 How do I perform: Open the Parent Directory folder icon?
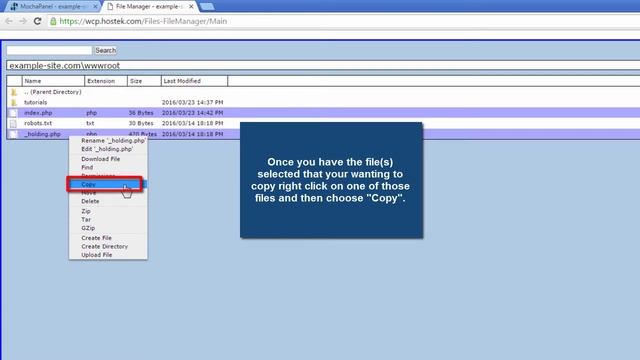14,92
